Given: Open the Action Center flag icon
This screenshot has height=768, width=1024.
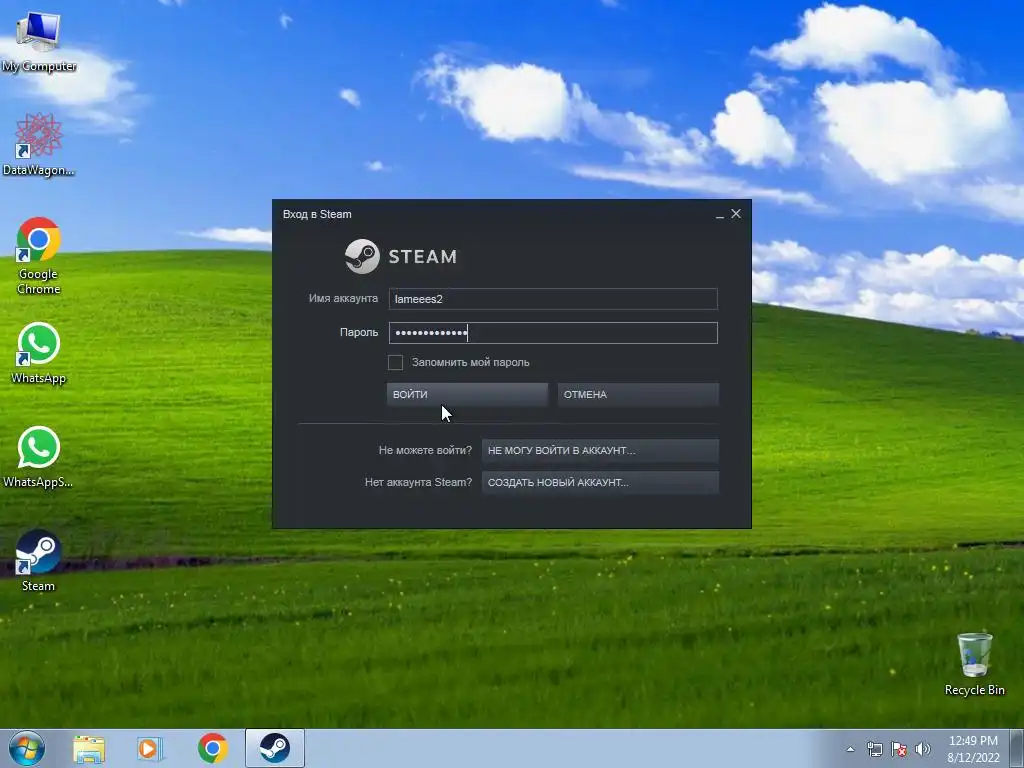Looking at the screenshot, I should [899, 750].
